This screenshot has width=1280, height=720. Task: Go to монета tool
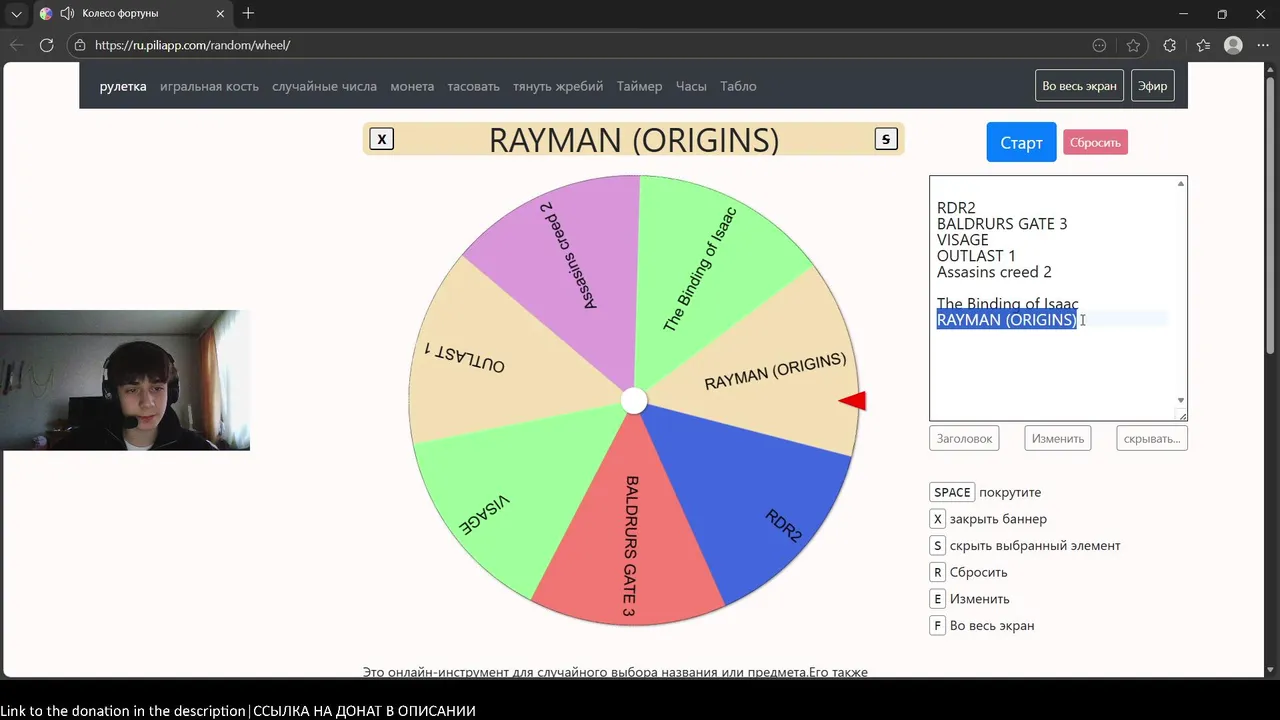click(x=412, y=86)
